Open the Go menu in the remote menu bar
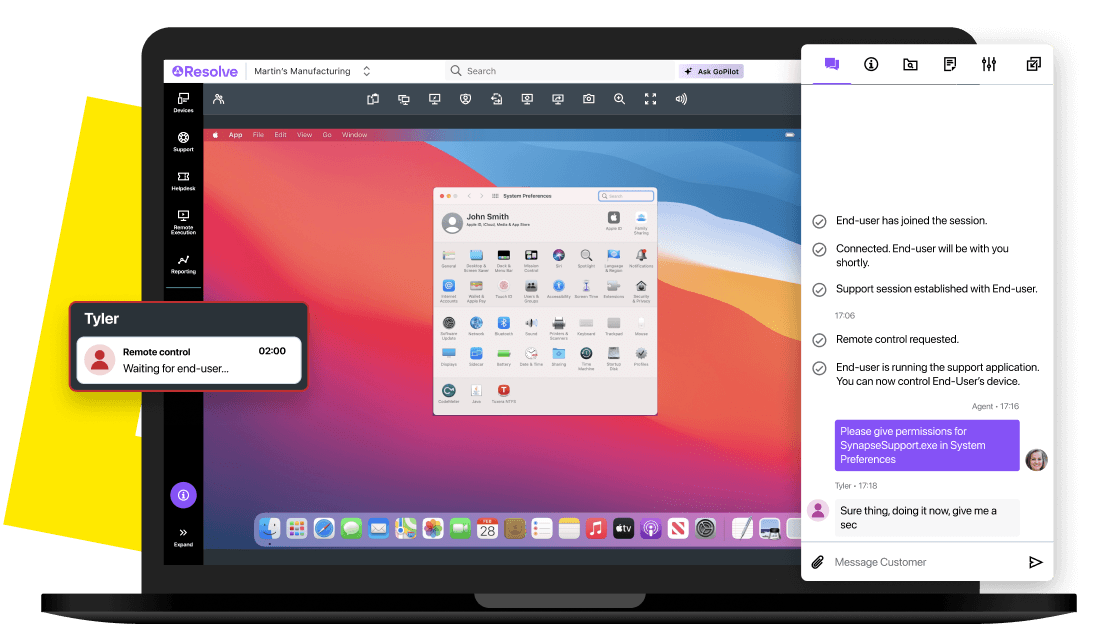This screenshot has width=1110, height=624. click(x=327, y=135)
